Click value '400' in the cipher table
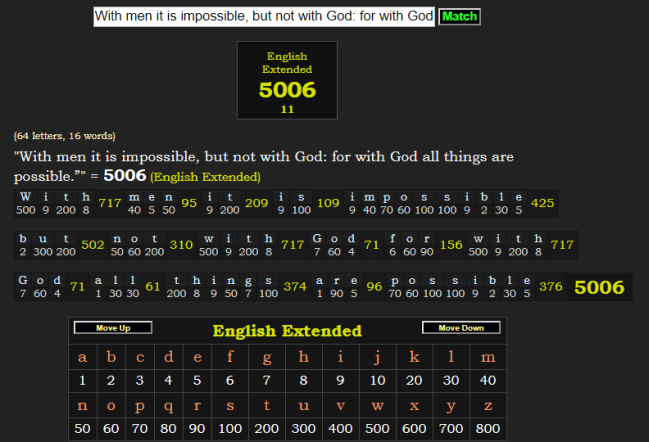This screenshot has width=649, height=442. (341, 429)
